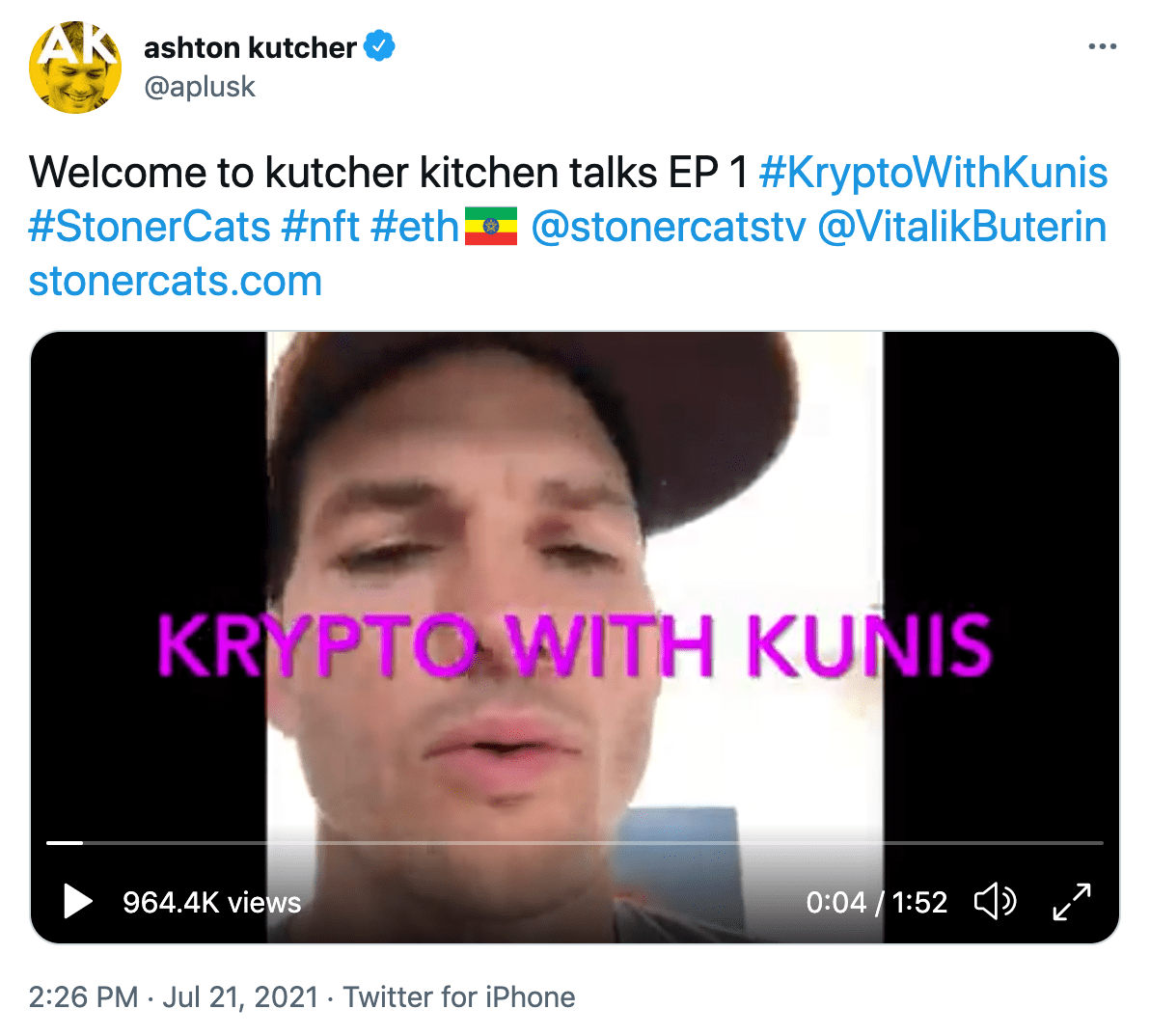This screenshot has width=1150, height=1036.
Task: Open the #KryptoWithKunis hashtag
Action: coord(933,173)
